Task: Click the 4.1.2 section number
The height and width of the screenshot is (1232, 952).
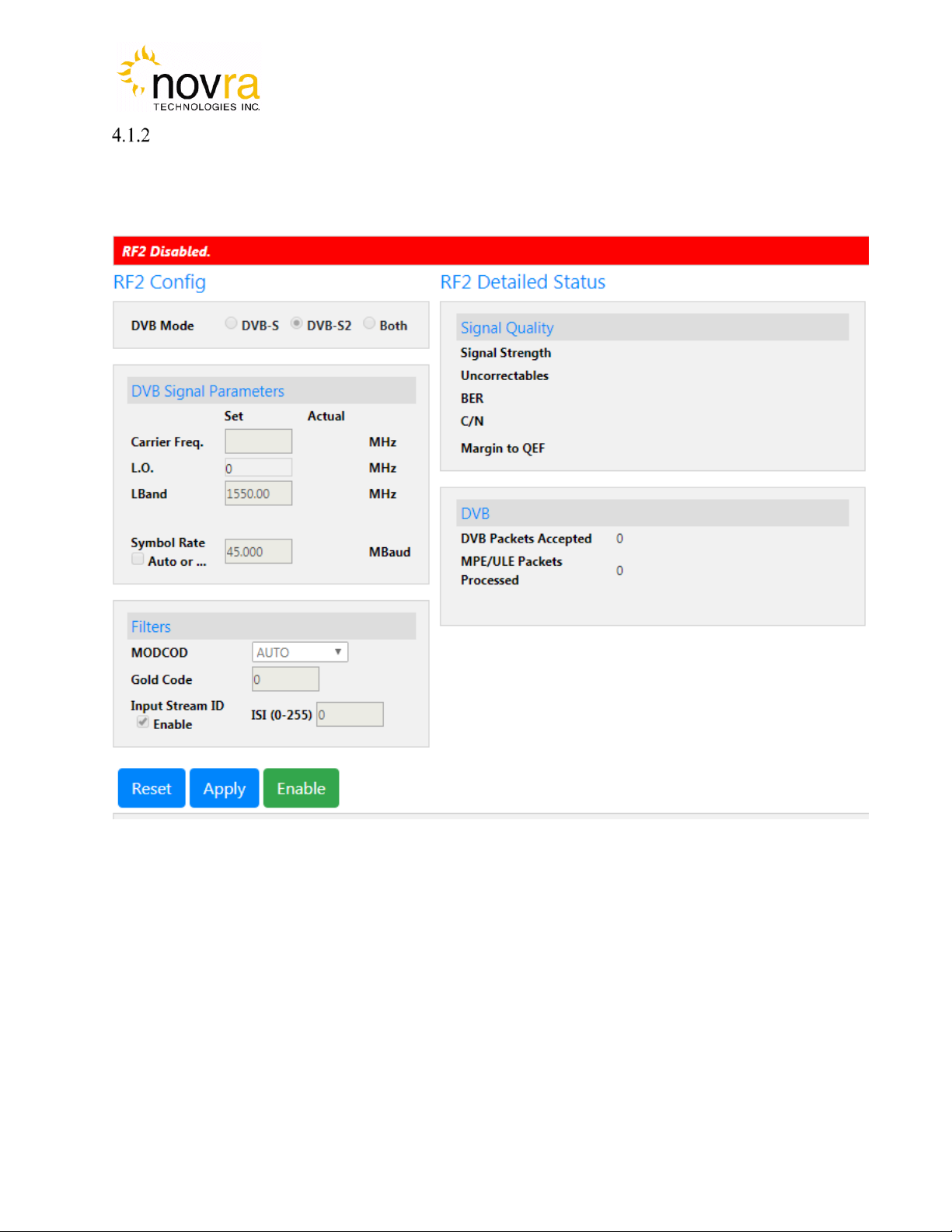Action: click(131, 135)
